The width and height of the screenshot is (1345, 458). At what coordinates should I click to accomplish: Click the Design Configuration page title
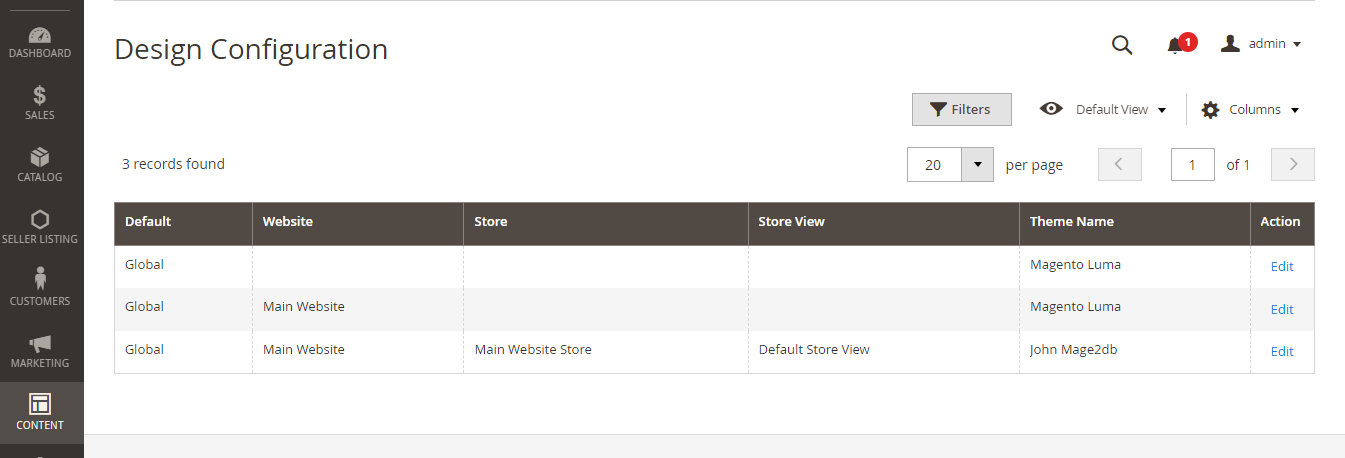tap(251, 49)
